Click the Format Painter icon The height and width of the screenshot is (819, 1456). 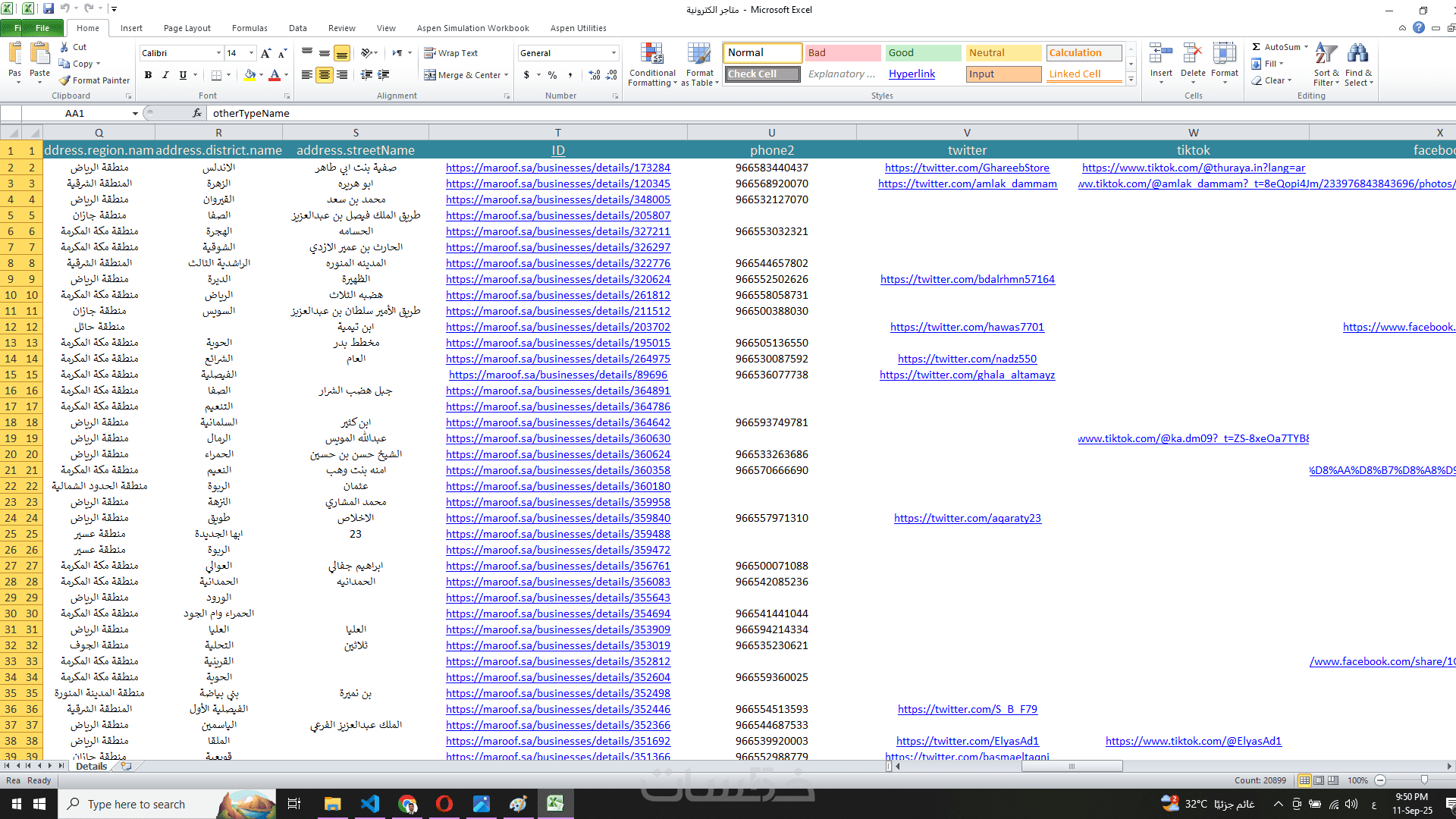pyautogui.click(x=65, y=80)
